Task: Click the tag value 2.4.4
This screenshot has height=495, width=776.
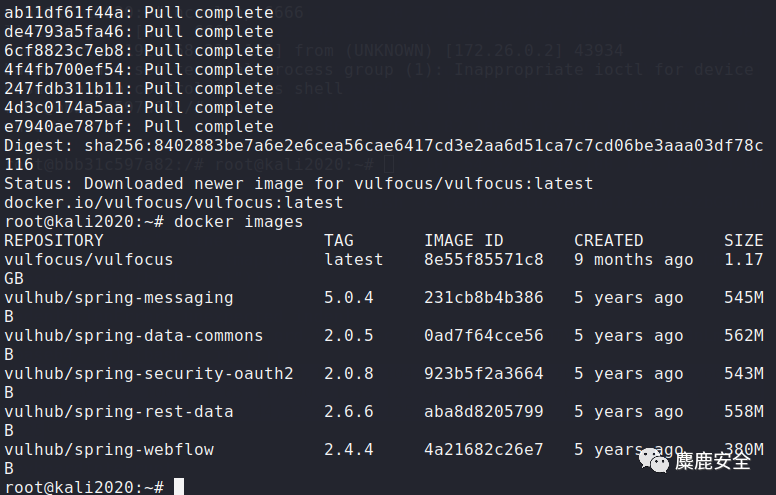Action: point(349,450)
